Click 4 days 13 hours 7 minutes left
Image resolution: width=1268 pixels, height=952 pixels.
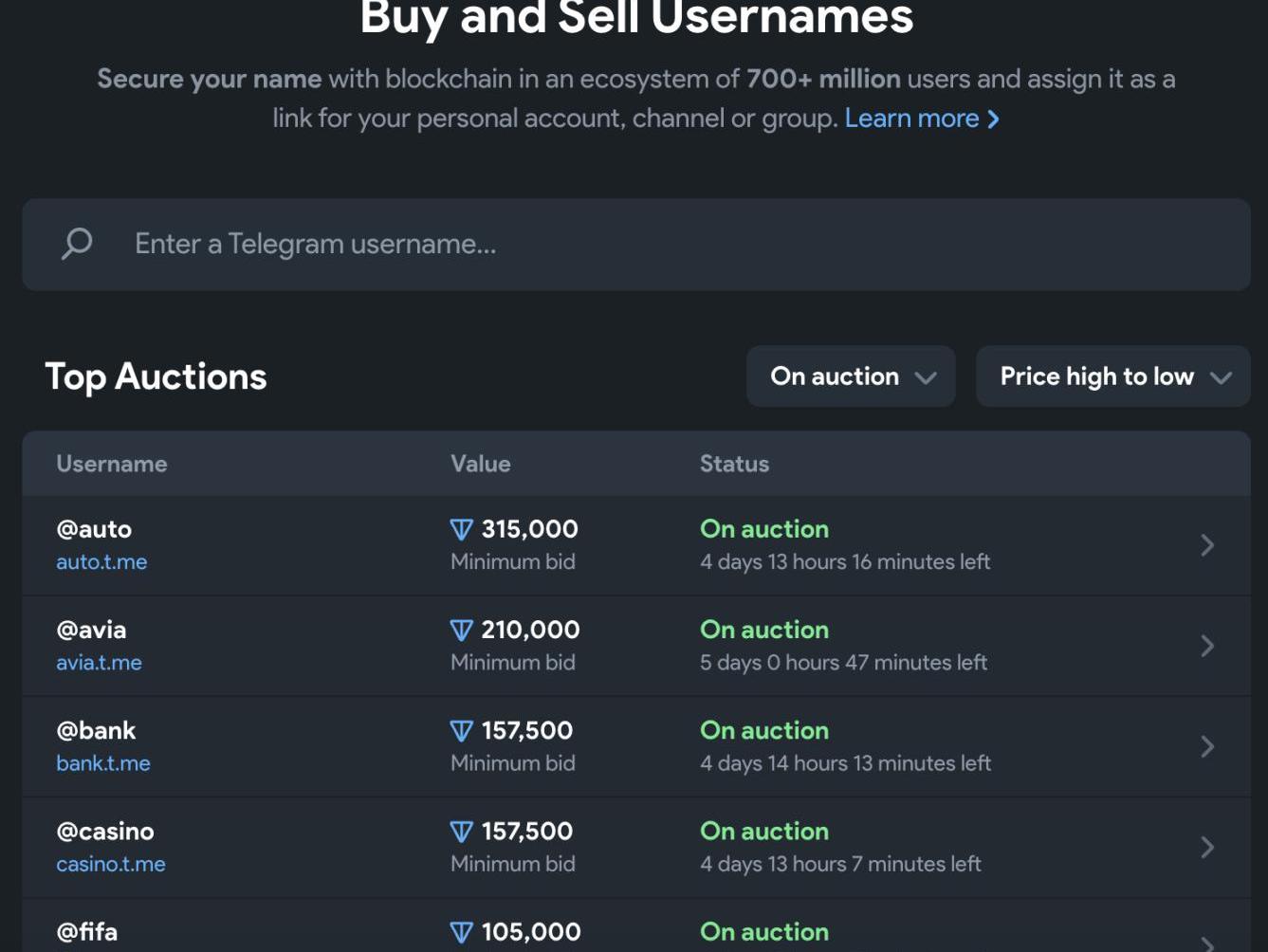[x=840, y=864]
